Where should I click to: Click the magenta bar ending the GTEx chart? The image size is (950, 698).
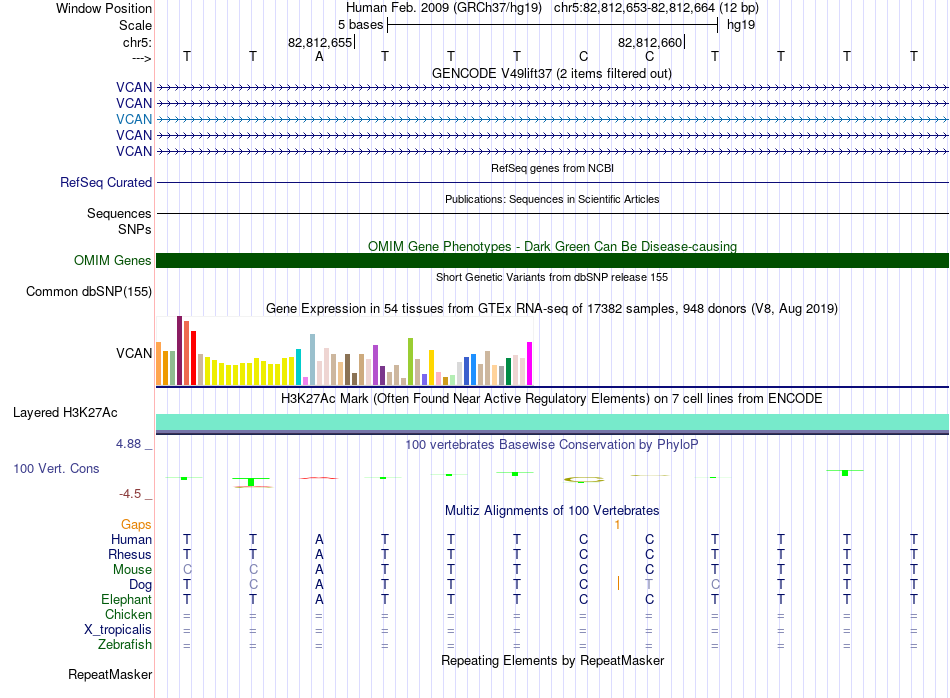530,364
